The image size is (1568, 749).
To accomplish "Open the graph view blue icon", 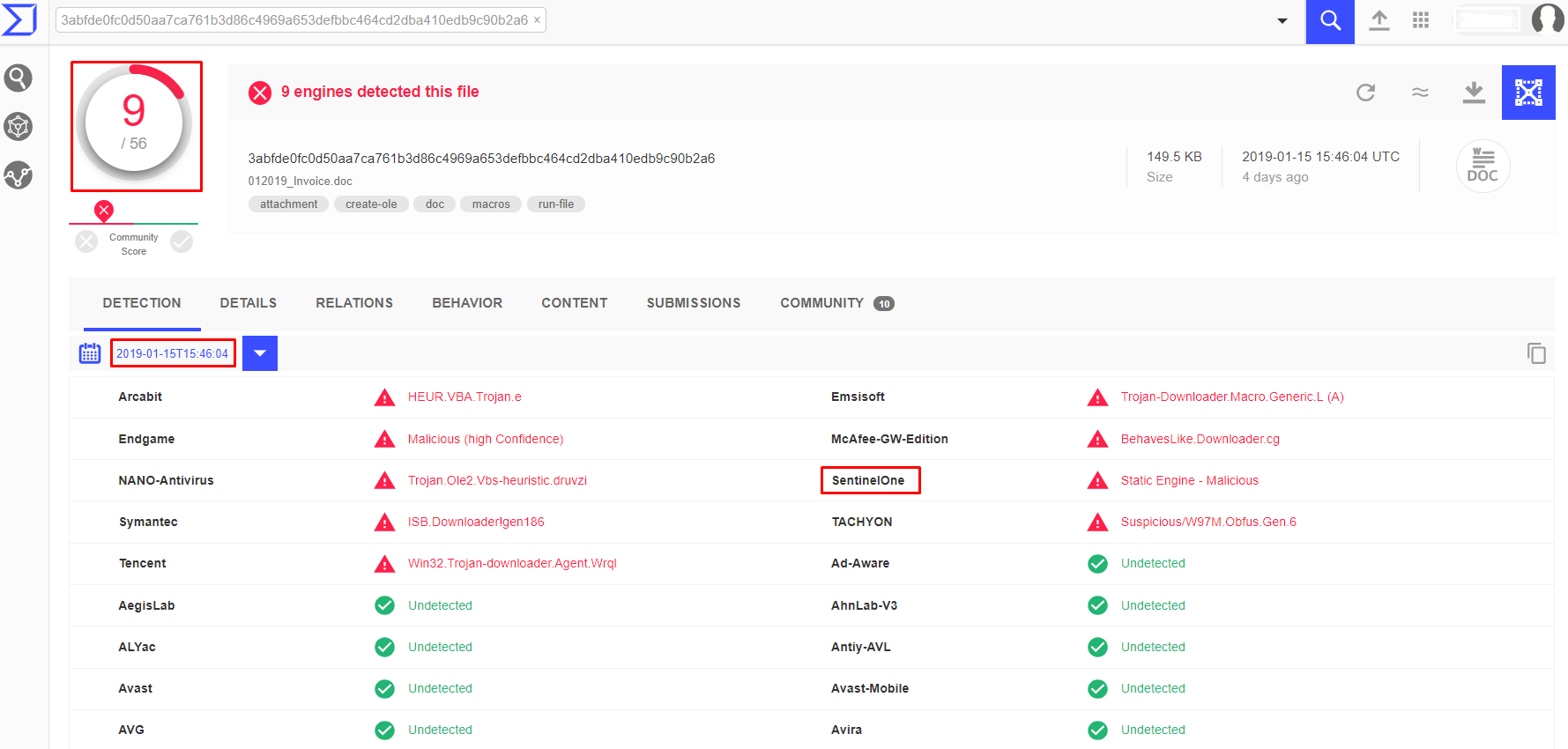I will click(x=1527, y=93).
